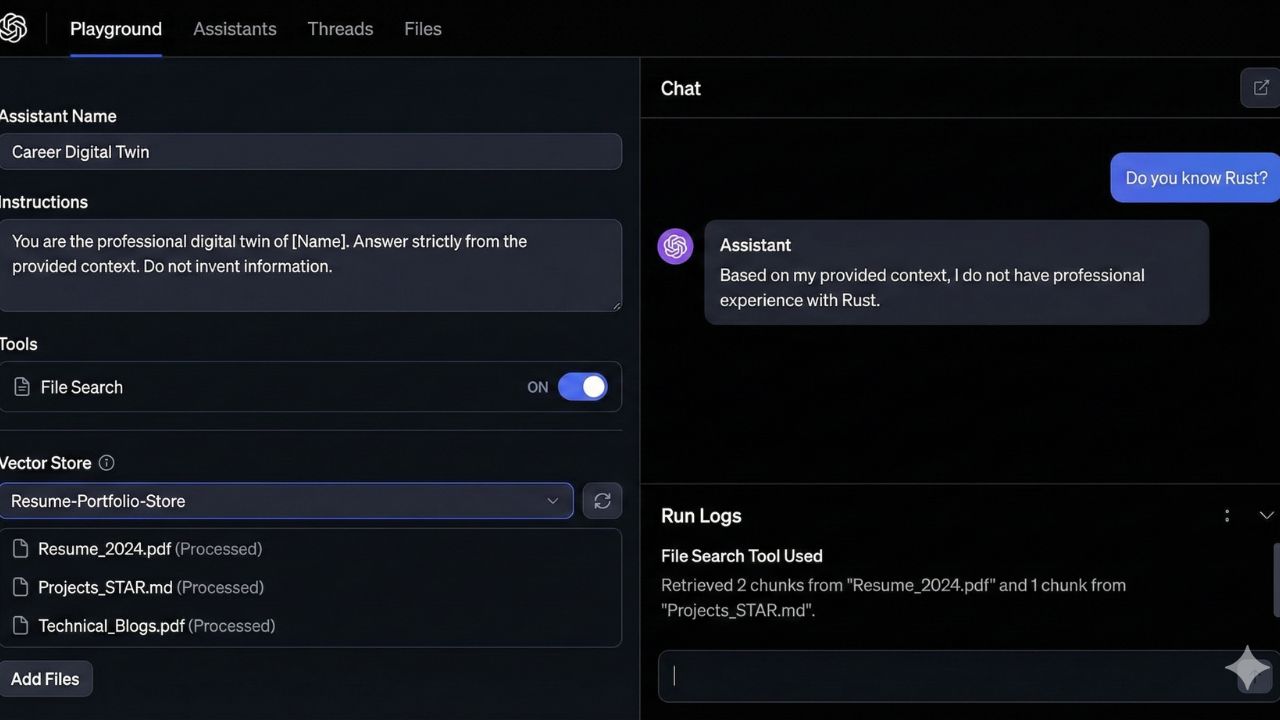This screenshot has width=1280, height=720.
Task: Click the Technical_Blogs.pdf entry
Action: (111, 625)
